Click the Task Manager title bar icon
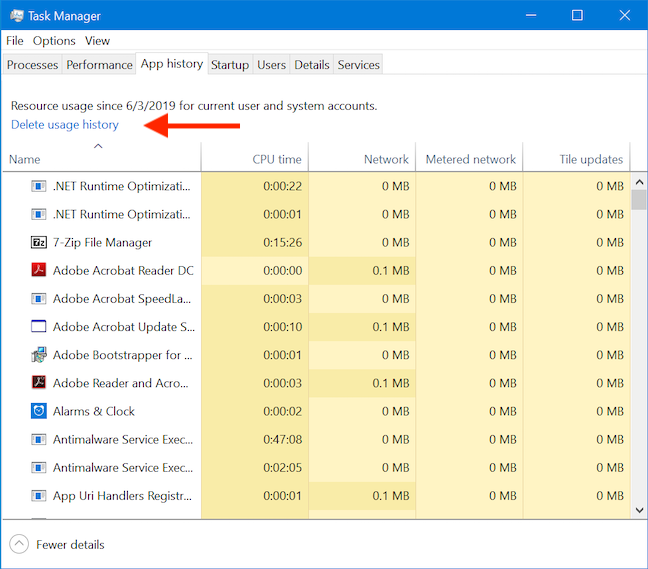The height and width of the screenshot is (569, 648). coord(17,16)
